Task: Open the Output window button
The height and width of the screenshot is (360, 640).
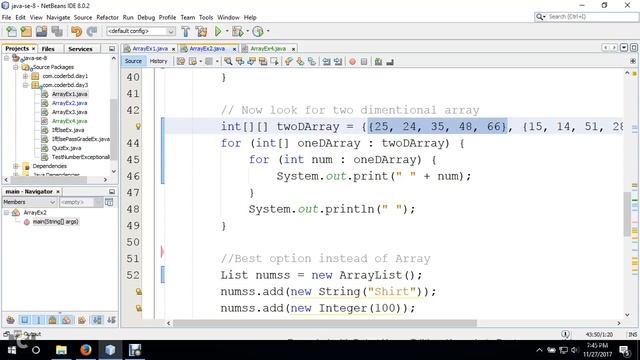Action: point(28,334)
